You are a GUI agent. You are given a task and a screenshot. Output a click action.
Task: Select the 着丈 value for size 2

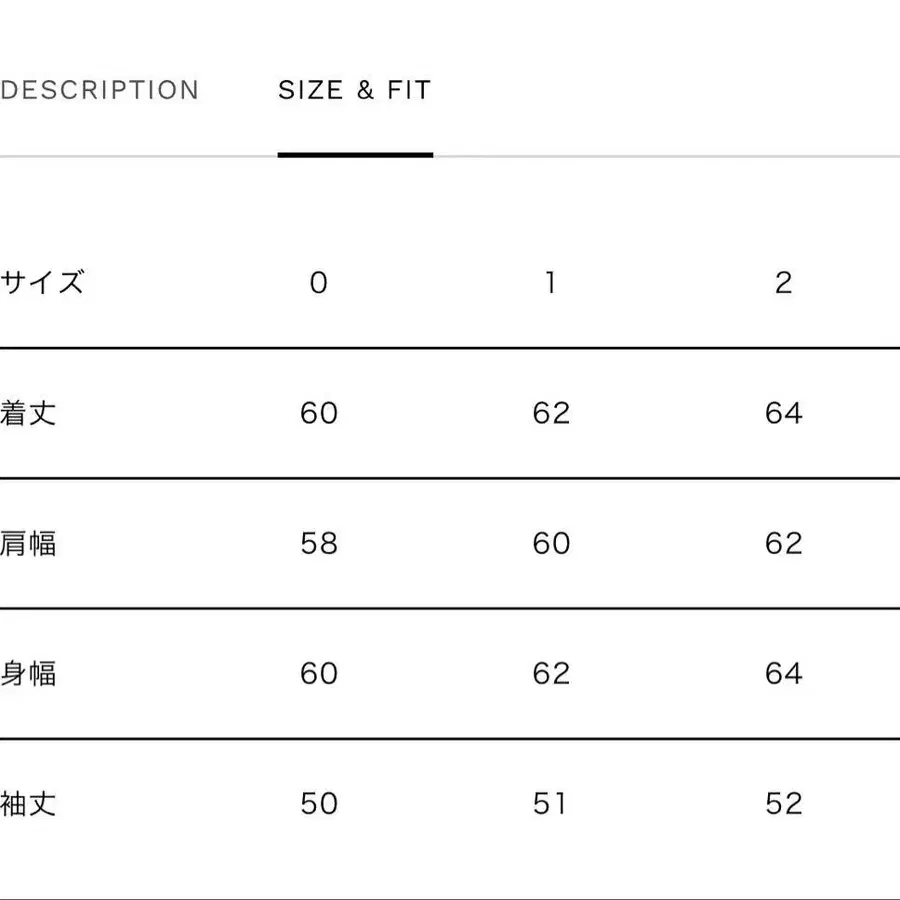(x=783, y=413)
